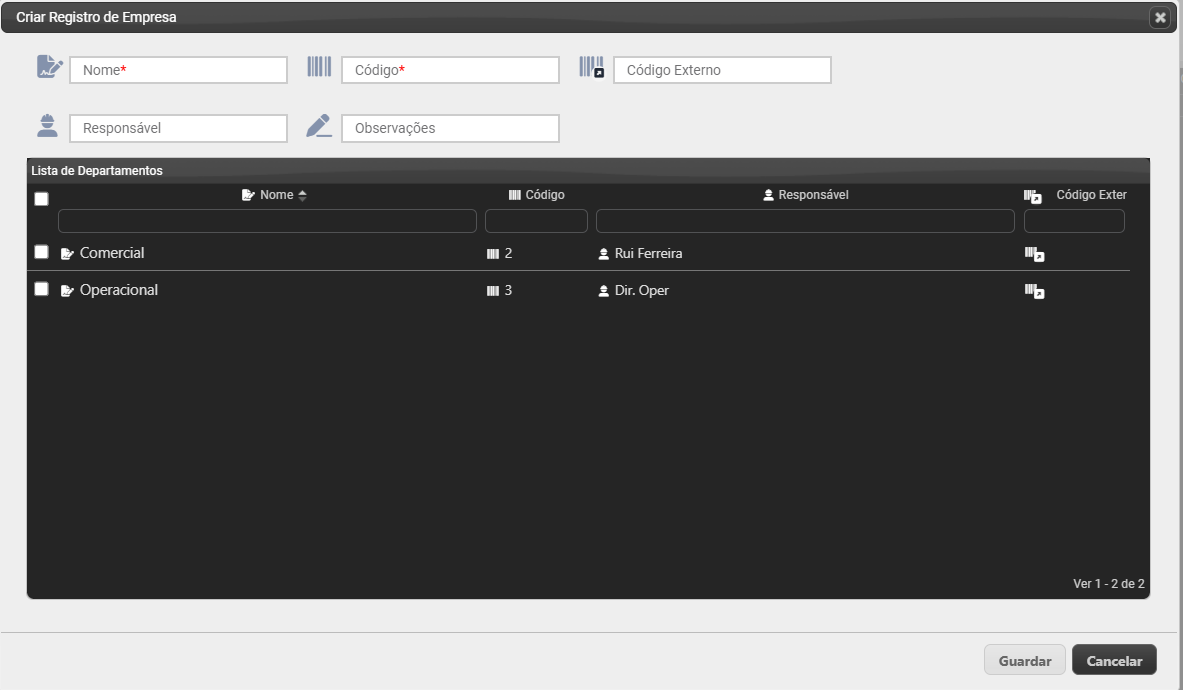Click the edit icon in Operacional row
The height and width of the screenshot is (690, 1183).
coord(67,291)
